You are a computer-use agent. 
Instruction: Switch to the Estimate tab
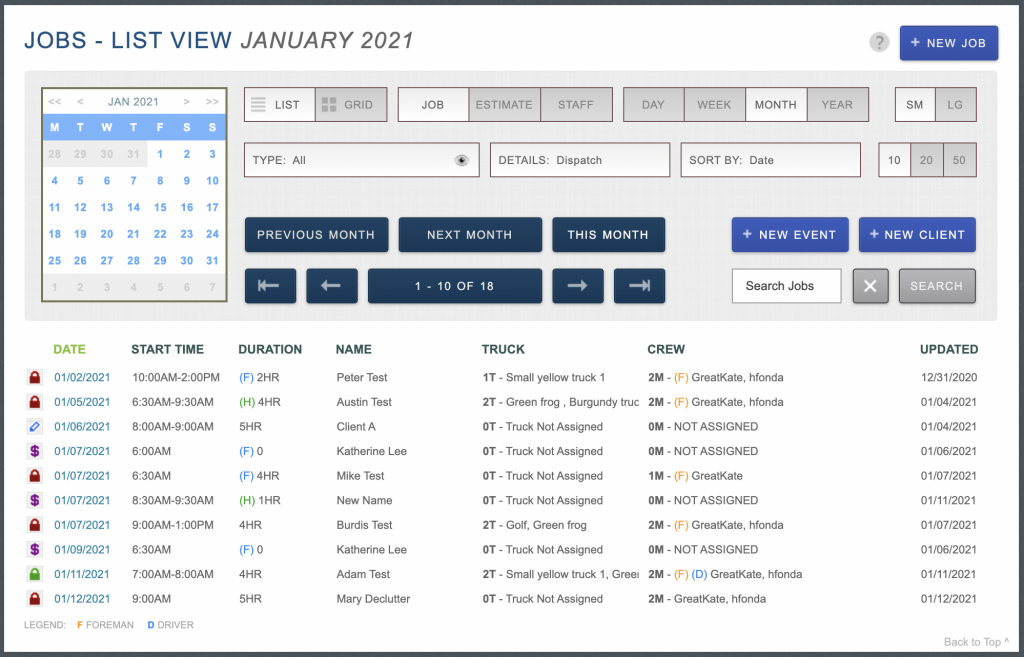click(505, 105)
